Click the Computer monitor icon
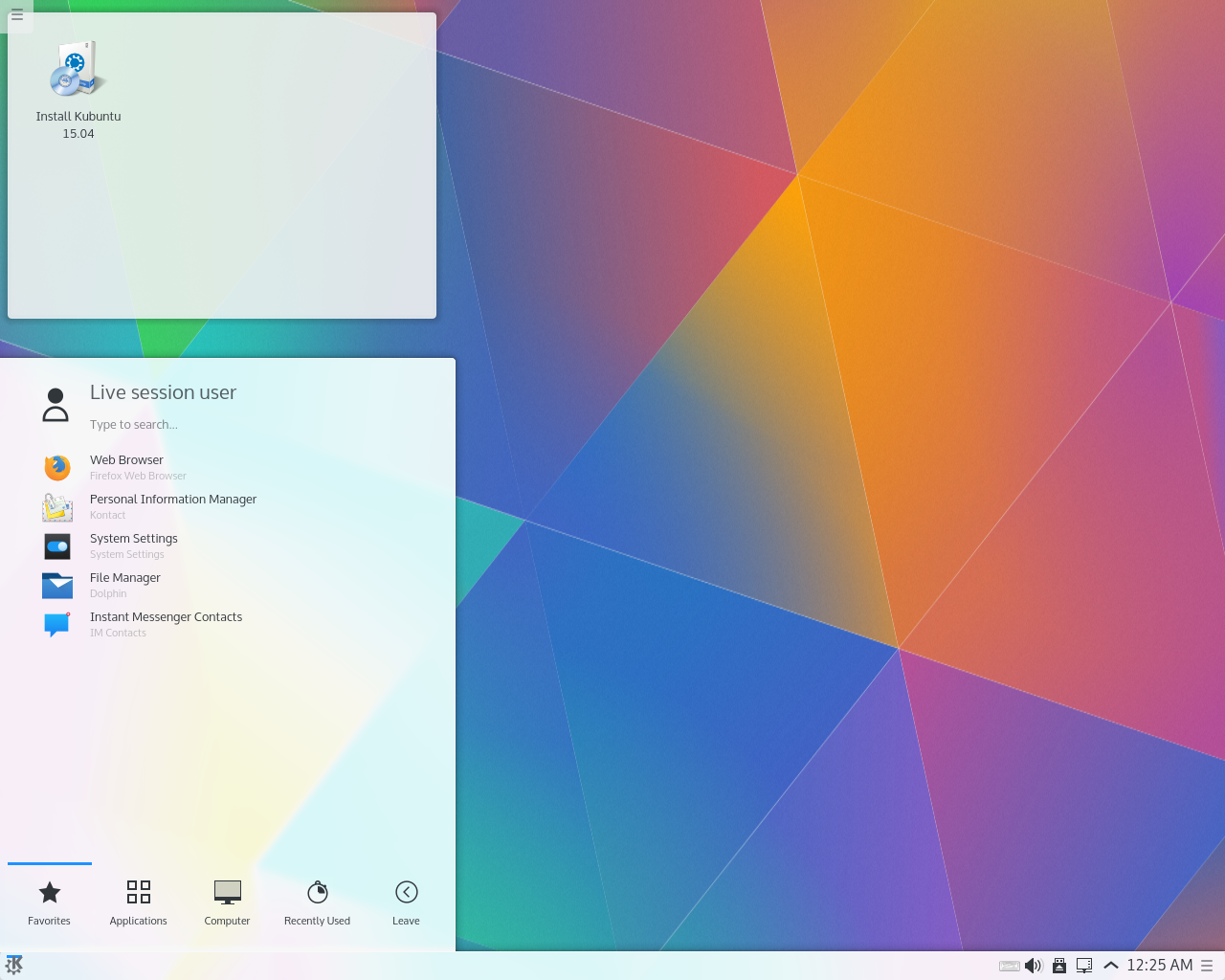This screenshot has width=1225, height=980. point(228,892)
